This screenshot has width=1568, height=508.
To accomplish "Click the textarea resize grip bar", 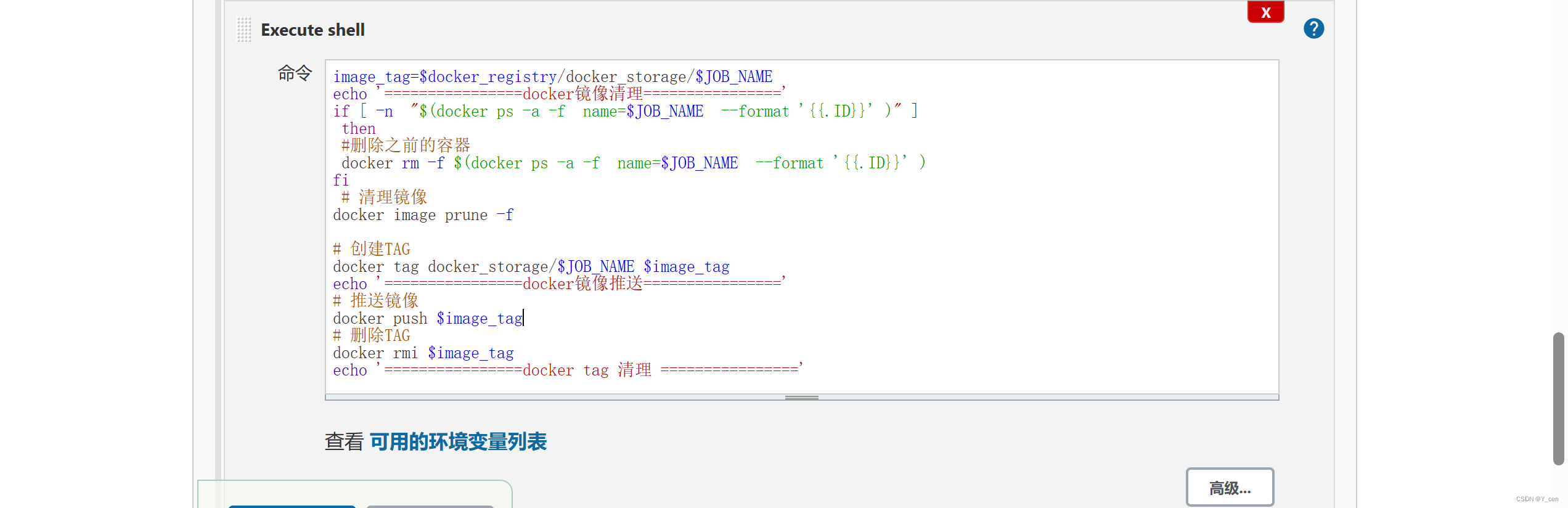I will (802, 398).
